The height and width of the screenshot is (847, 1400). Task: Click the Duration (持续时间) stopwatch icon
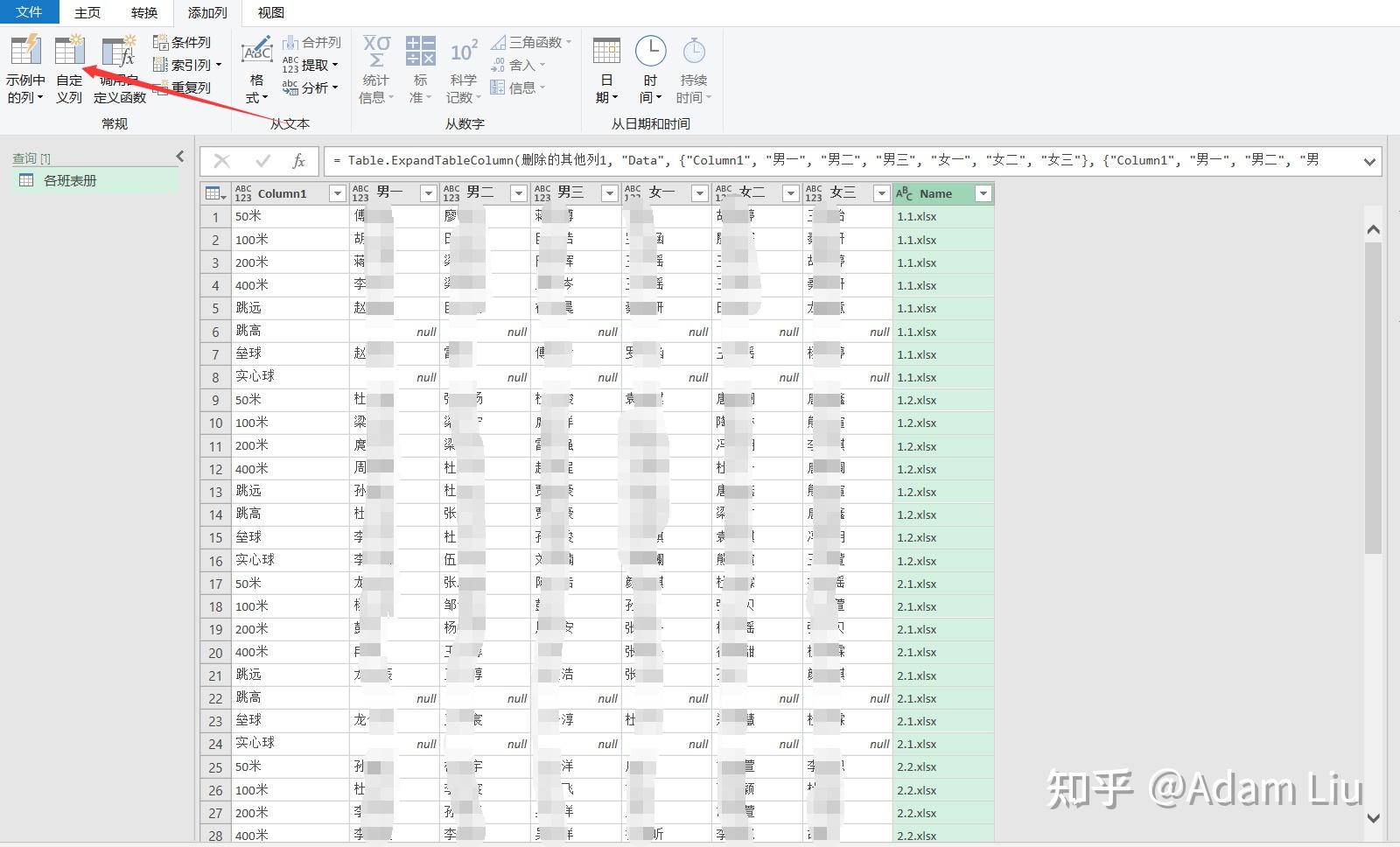coord(694,51)
